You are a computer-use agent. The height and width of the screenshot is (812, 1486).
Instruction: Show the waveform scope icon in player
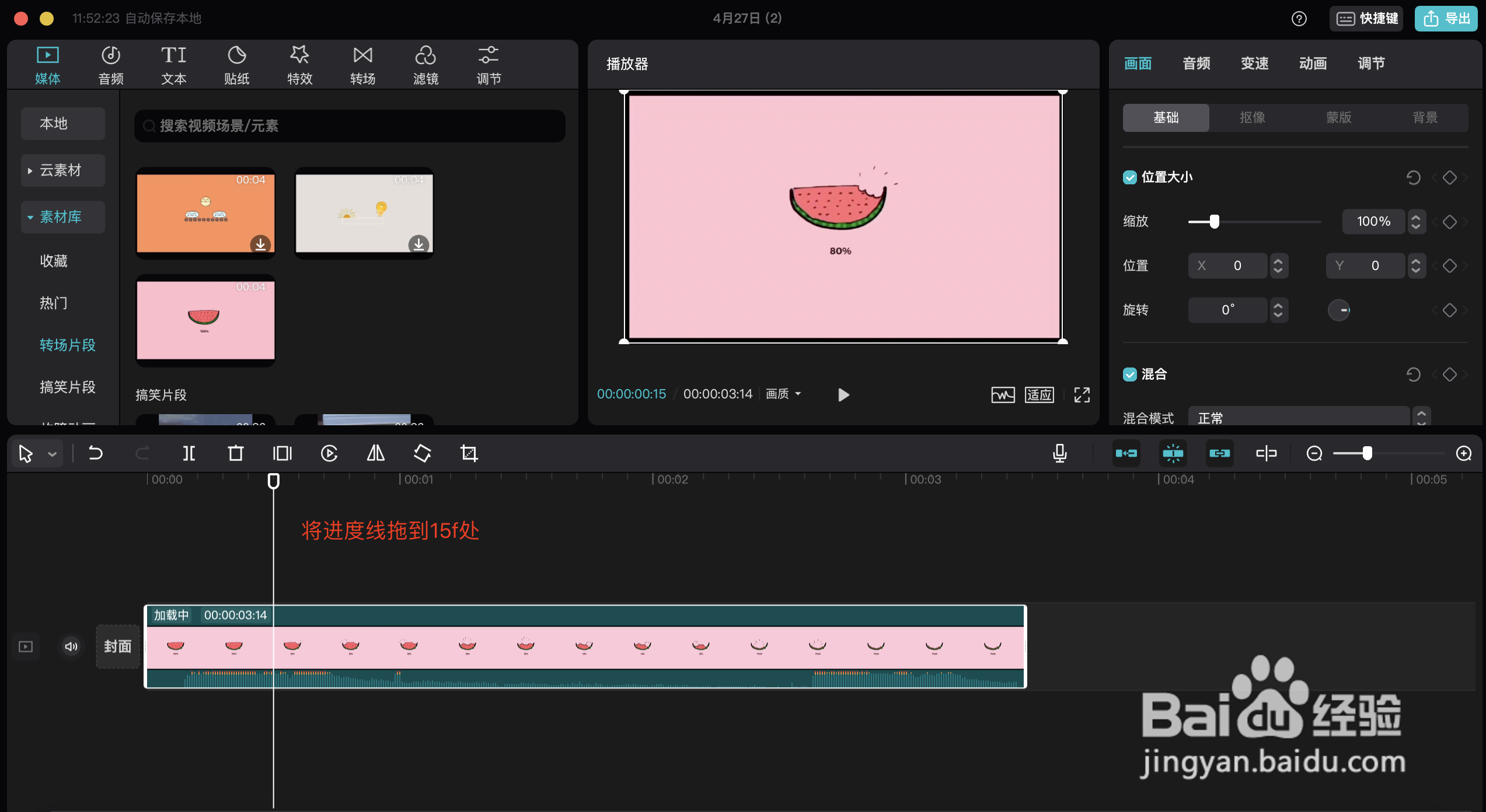[x=1003, y=395]
